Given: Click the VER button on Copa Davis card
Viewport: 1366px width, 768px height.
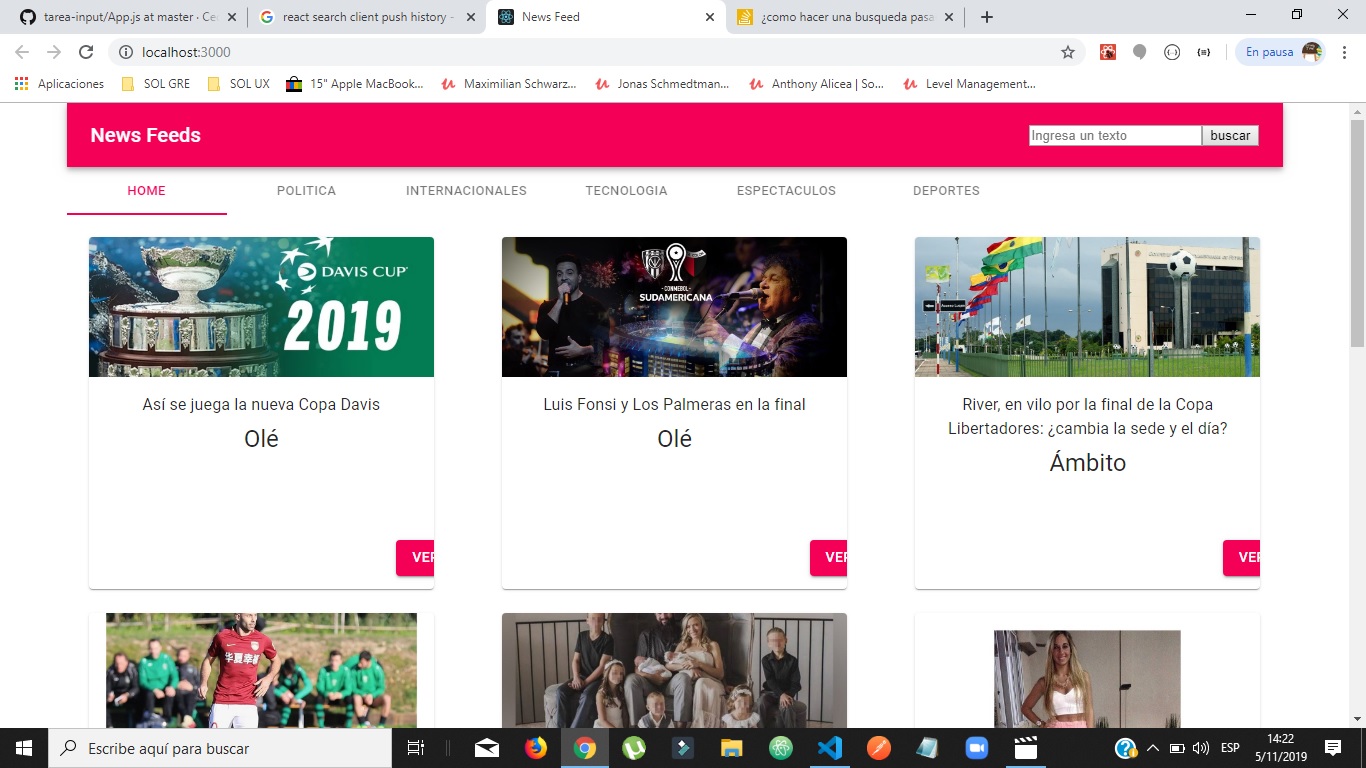Looking at the screenshot, I should pos(415,558).
